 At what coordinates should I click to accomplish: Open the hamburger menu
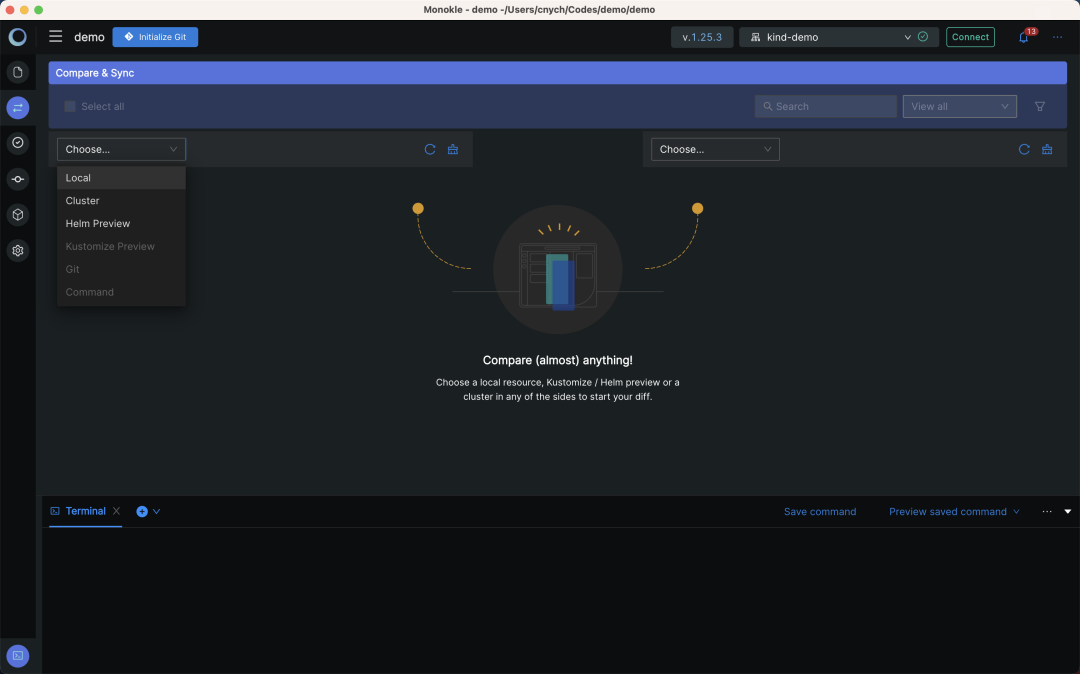[56, 36]
